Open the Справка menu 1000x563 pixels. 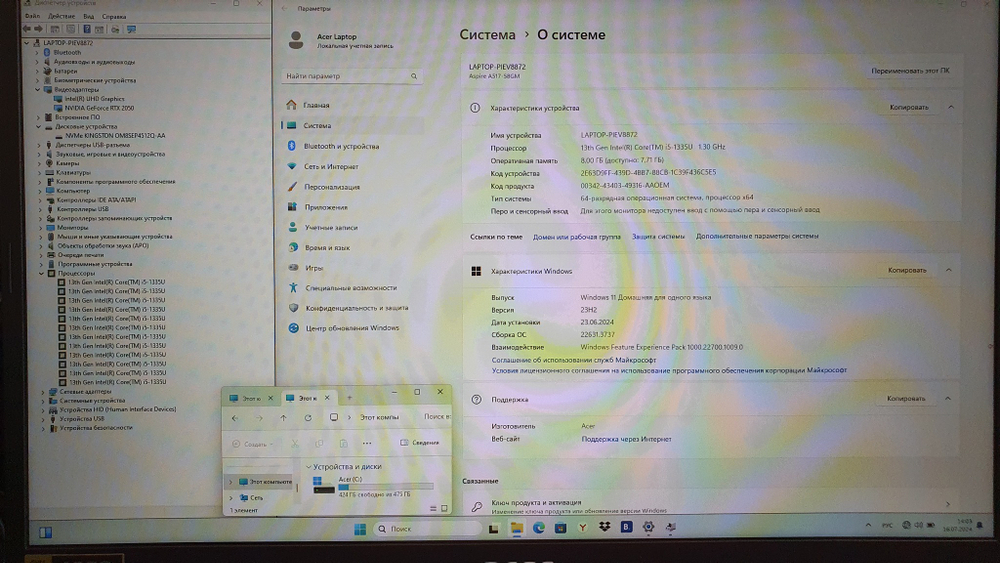114,16
